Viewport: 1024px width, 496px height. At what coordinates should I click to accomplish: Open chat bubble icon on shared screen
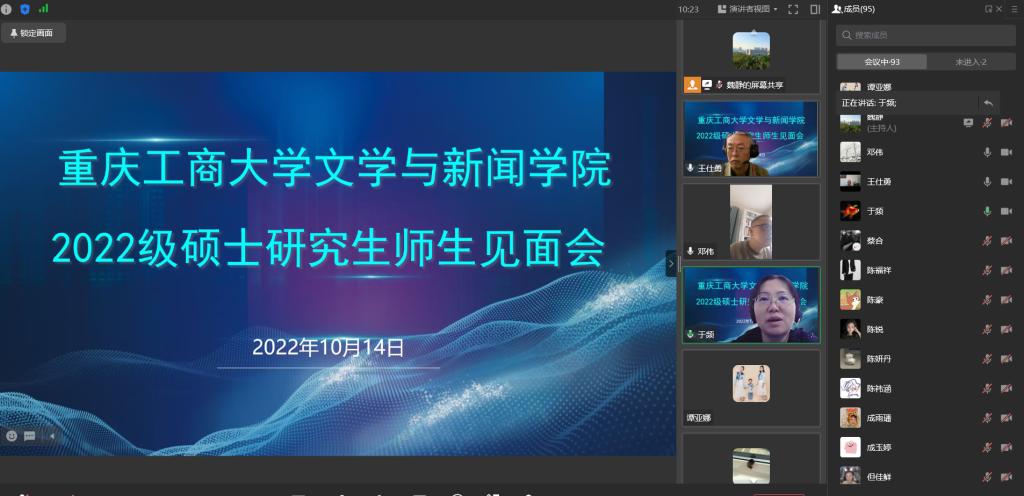coord(30,436)
